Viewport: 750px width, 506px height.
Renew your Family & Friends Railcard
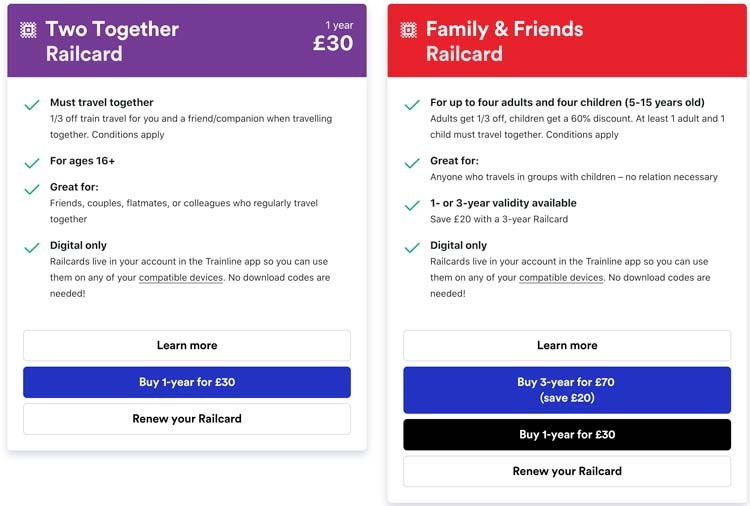click(567, 472)
